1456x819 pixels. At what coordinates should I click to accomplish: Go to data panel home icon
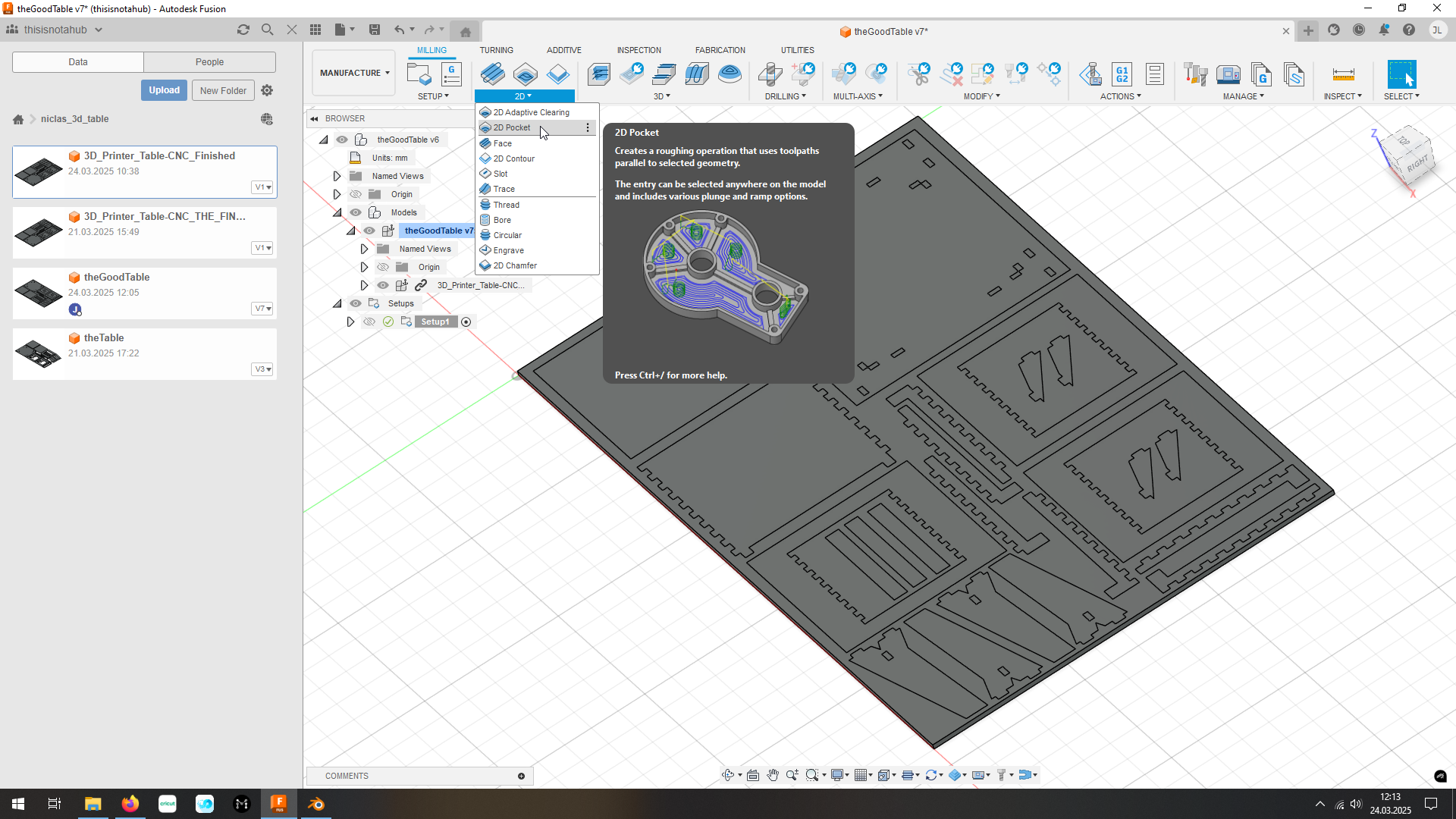click(x=18, y=119)
